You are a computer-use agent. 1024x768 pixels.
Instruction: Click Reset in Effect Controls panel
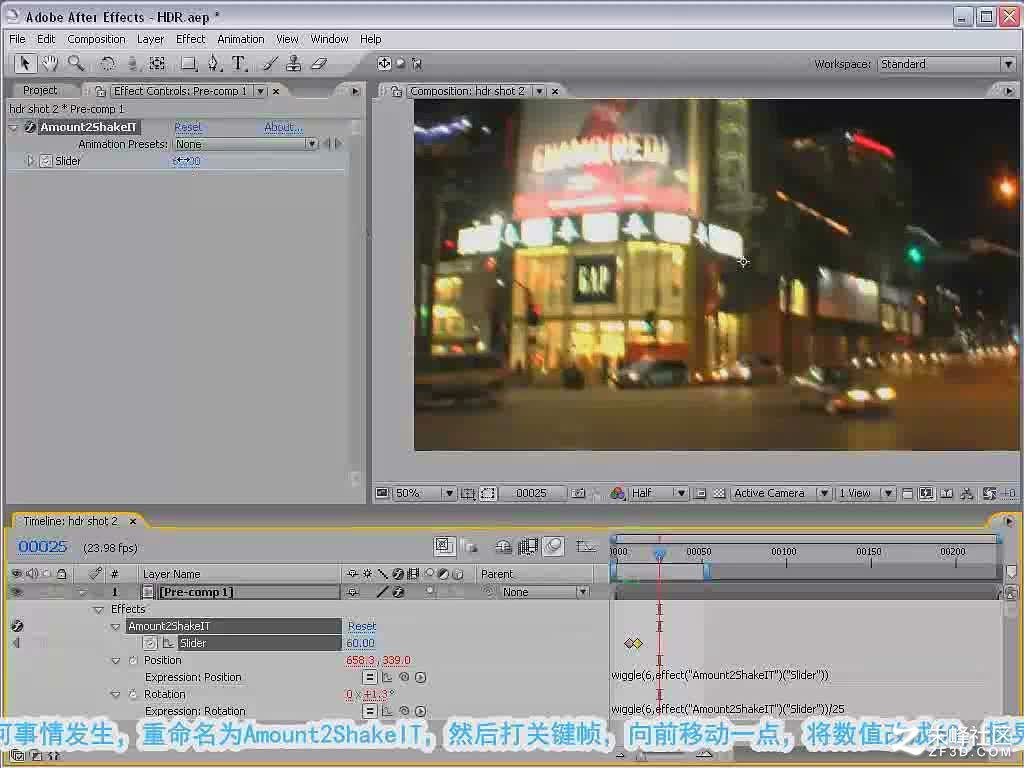[x=188, y=127]
